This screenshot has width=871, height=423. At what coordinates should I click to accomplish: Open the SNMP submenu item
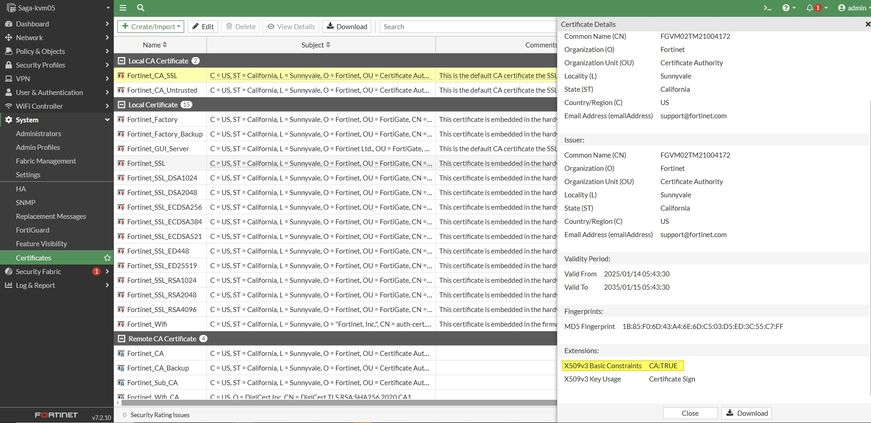[x=26, y=203]
